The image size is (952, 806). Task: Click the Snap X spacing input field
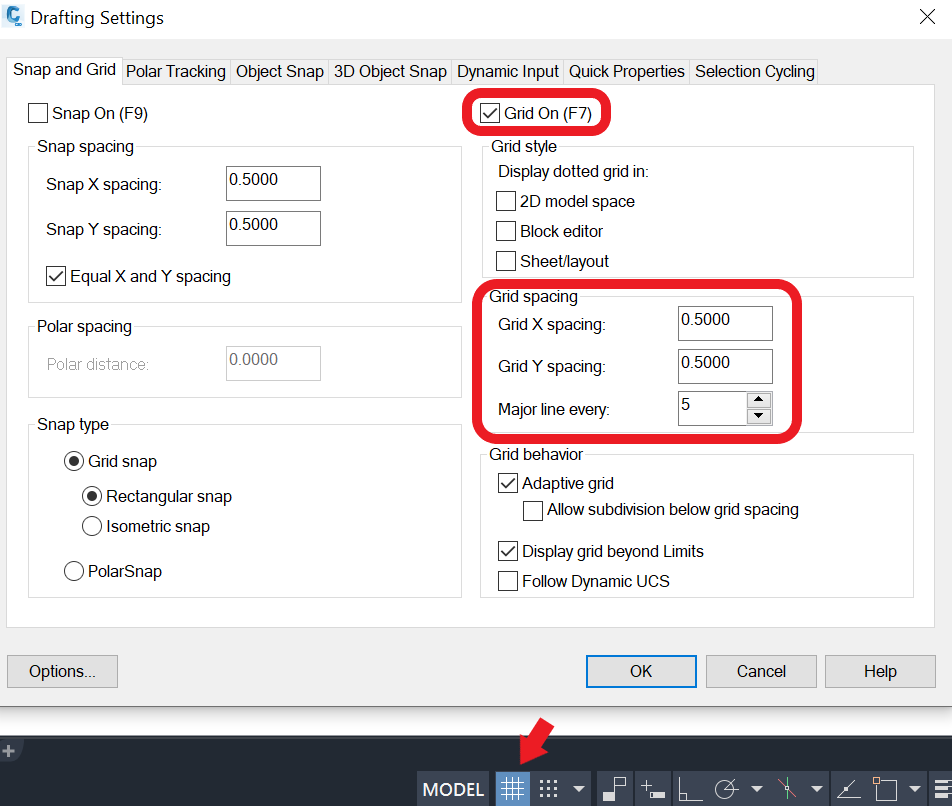273,183
